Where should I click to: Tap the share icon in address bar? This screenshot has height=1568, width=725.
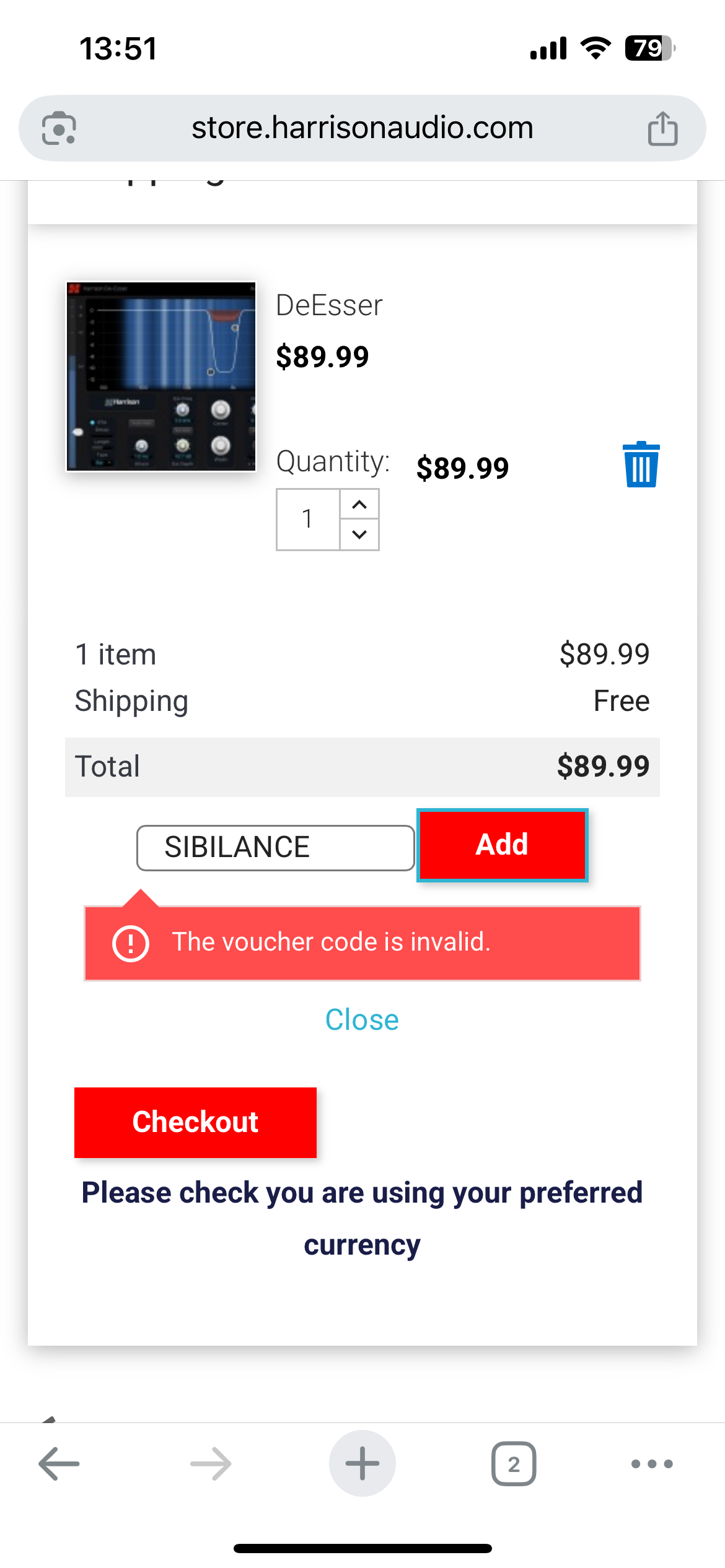pos(662,128)
